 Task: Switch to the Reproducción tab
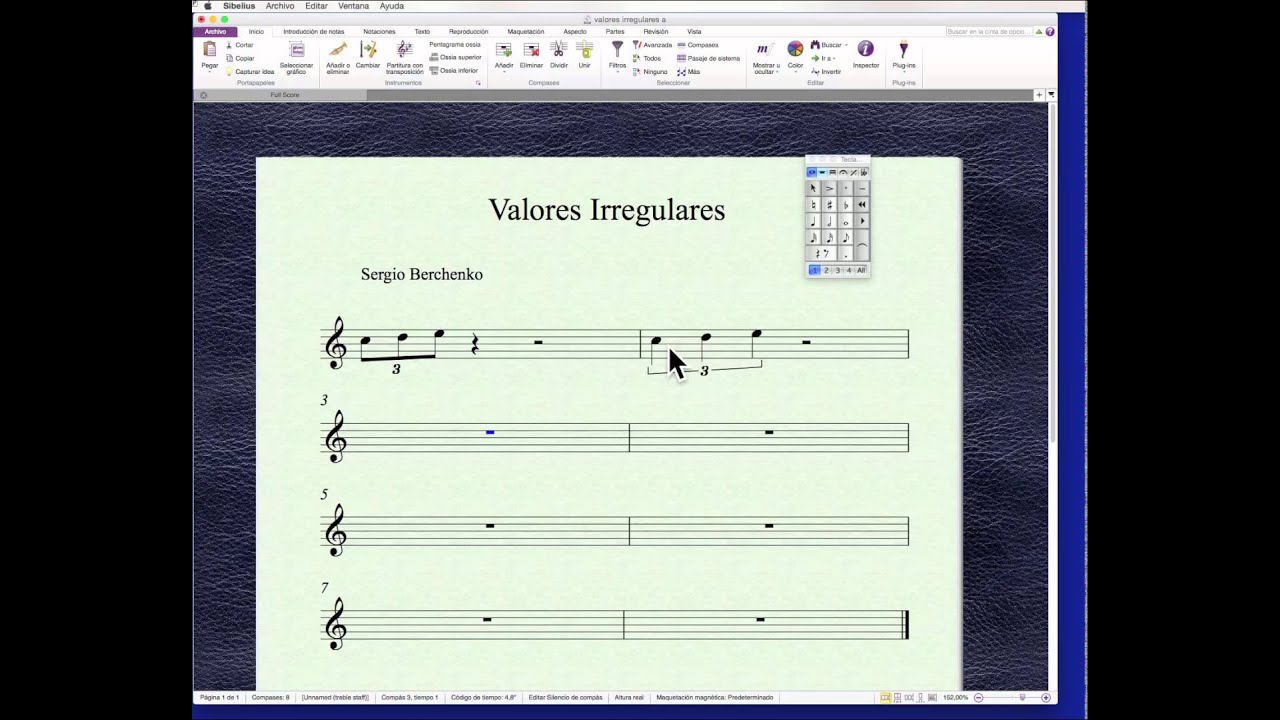tap(469, 32)
